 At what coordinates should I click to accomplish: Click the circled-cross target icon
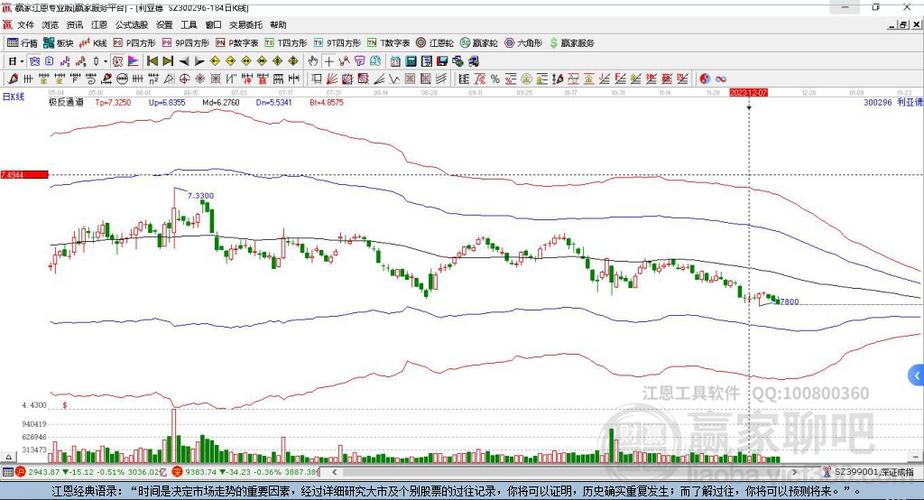(184, 78)
